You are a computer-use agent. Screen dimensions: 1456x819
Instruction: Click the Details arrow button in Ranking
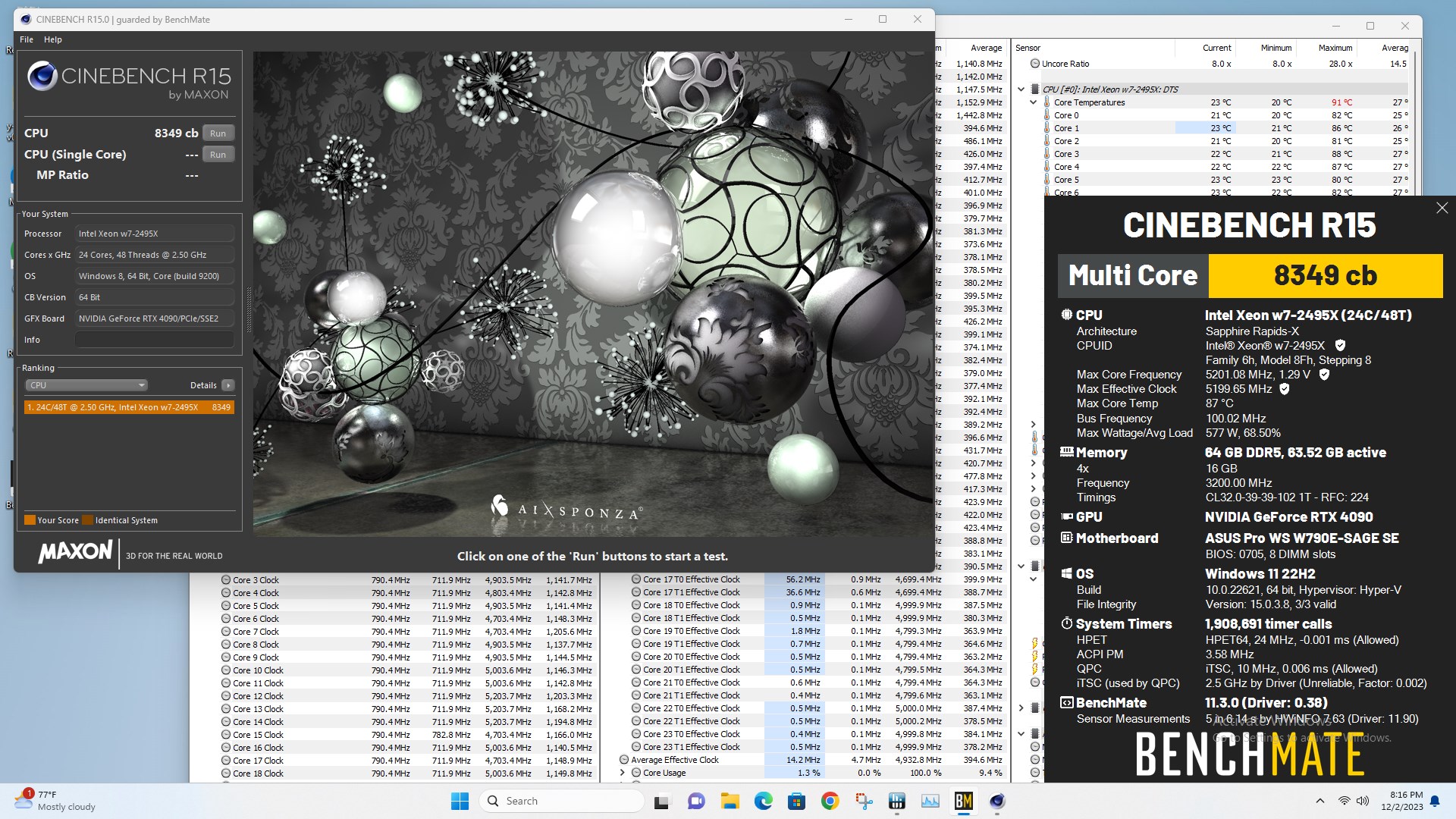click(x=228, y=385)
